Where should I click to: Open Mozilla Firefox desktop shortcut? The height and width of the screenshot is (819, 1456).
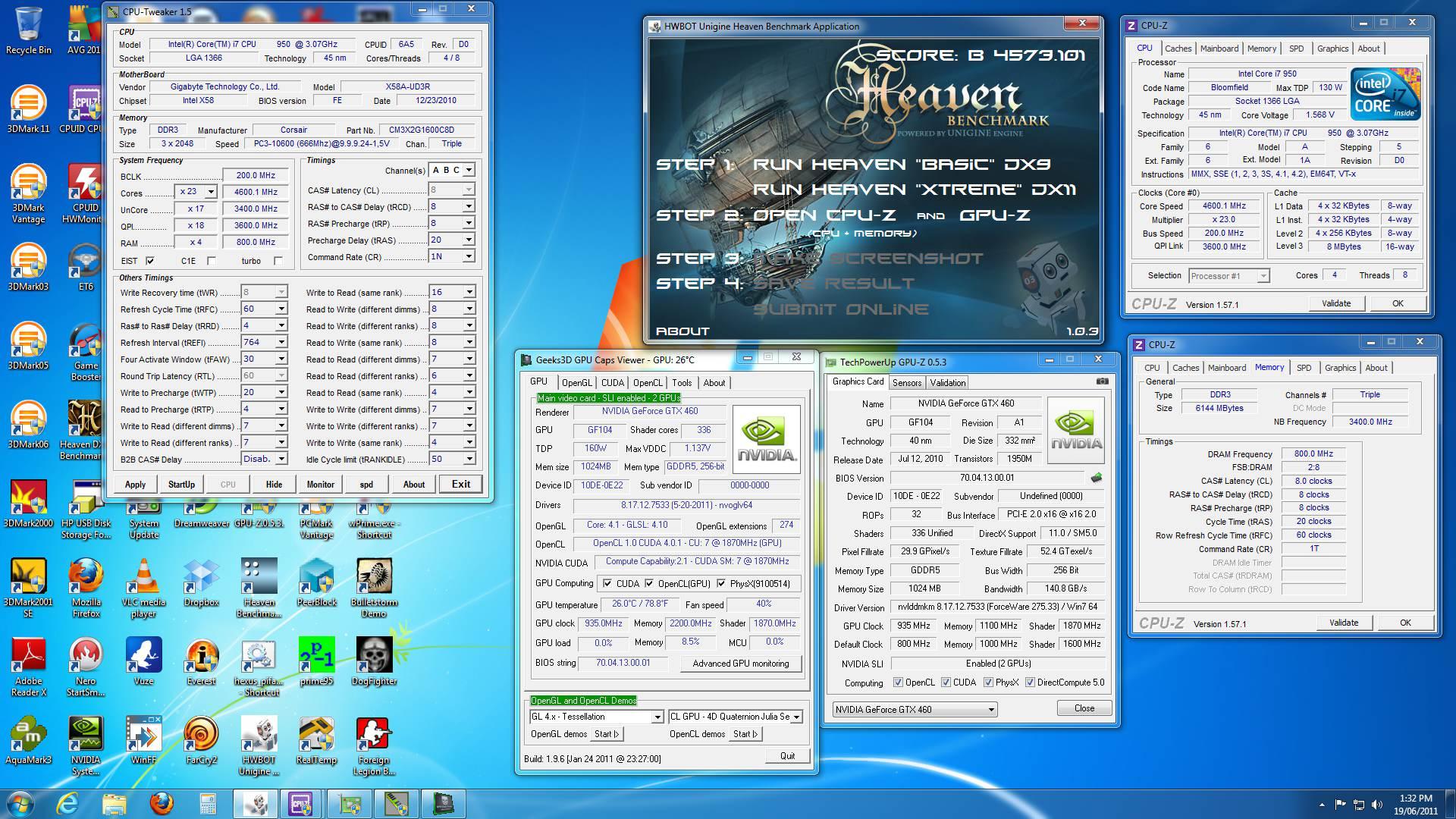pyautogui.click(x=86, y=588)
